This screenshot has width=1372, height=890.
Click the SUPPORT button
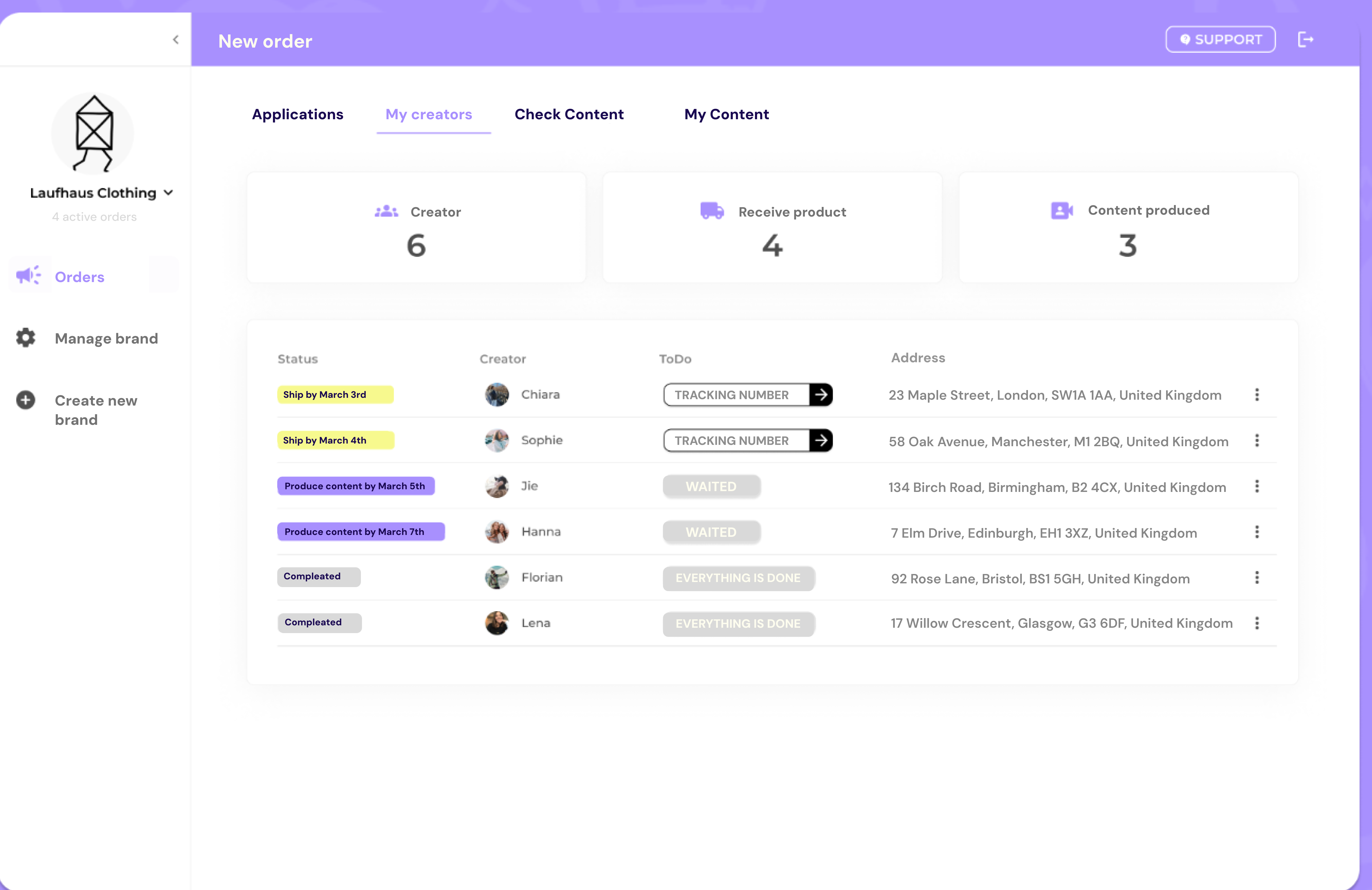tap(1220, 39)
